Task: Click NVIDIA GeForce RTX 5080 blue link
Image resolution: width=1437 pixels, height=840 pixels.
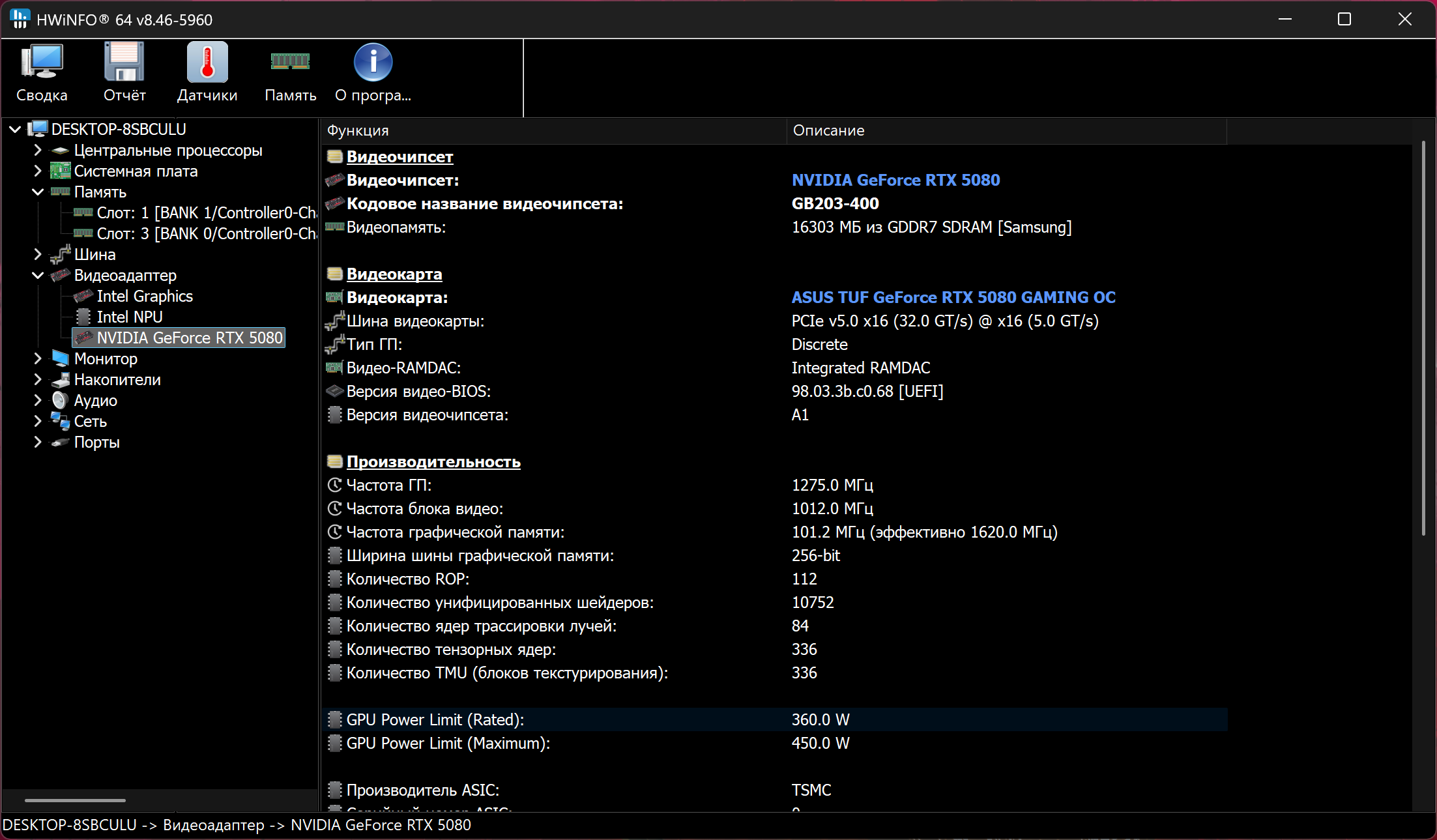Action: coord(895,181)
